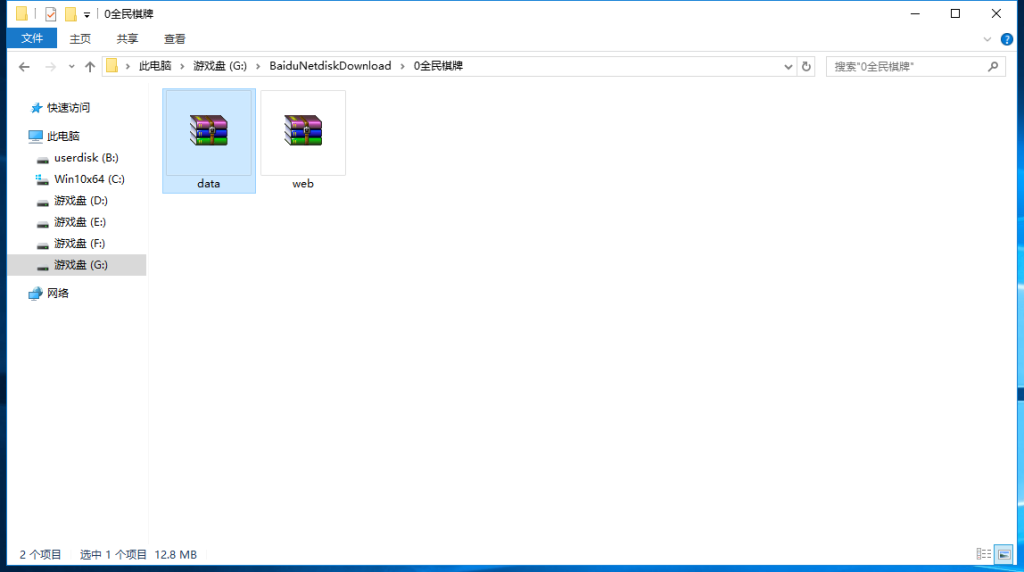Open Customize Quick Access Toolbar dropdown

(x=87, y=14)
